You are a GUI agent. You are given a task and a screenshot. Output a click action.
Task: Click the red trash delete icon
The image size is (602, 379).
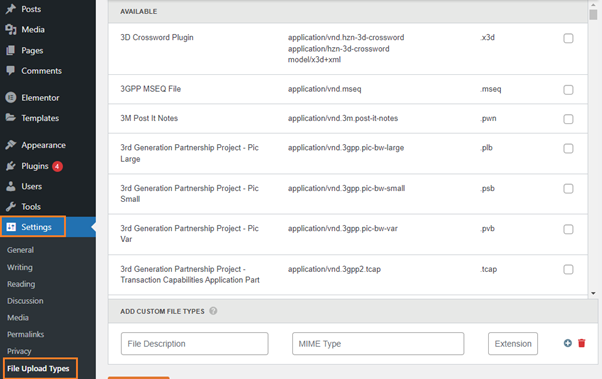pyautogui.click(x=582, y=343)
